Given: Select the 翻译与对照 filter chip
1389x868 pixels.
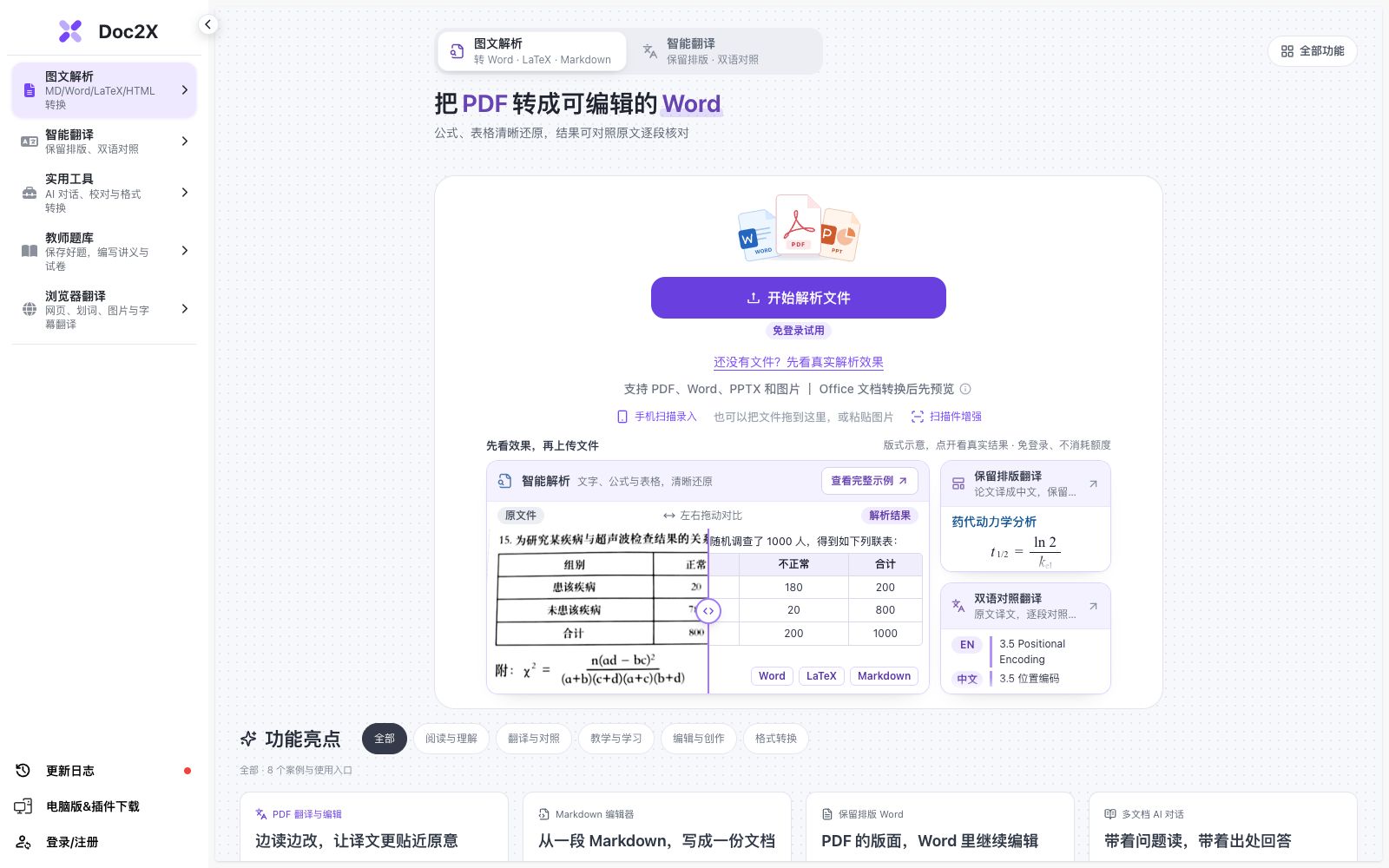Looking at the screenshot, I should (x=534, y=739).
